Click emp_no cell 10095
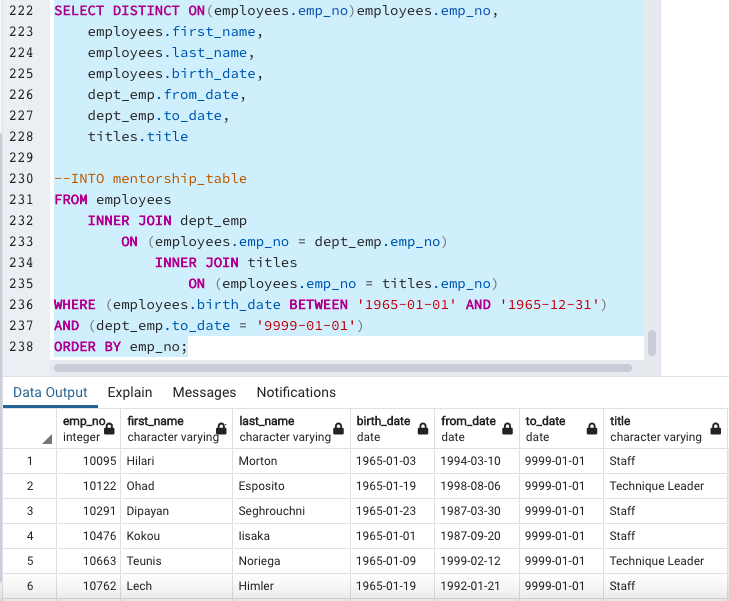The height and width of the screenshot is (601, 729). pos(88,461)
